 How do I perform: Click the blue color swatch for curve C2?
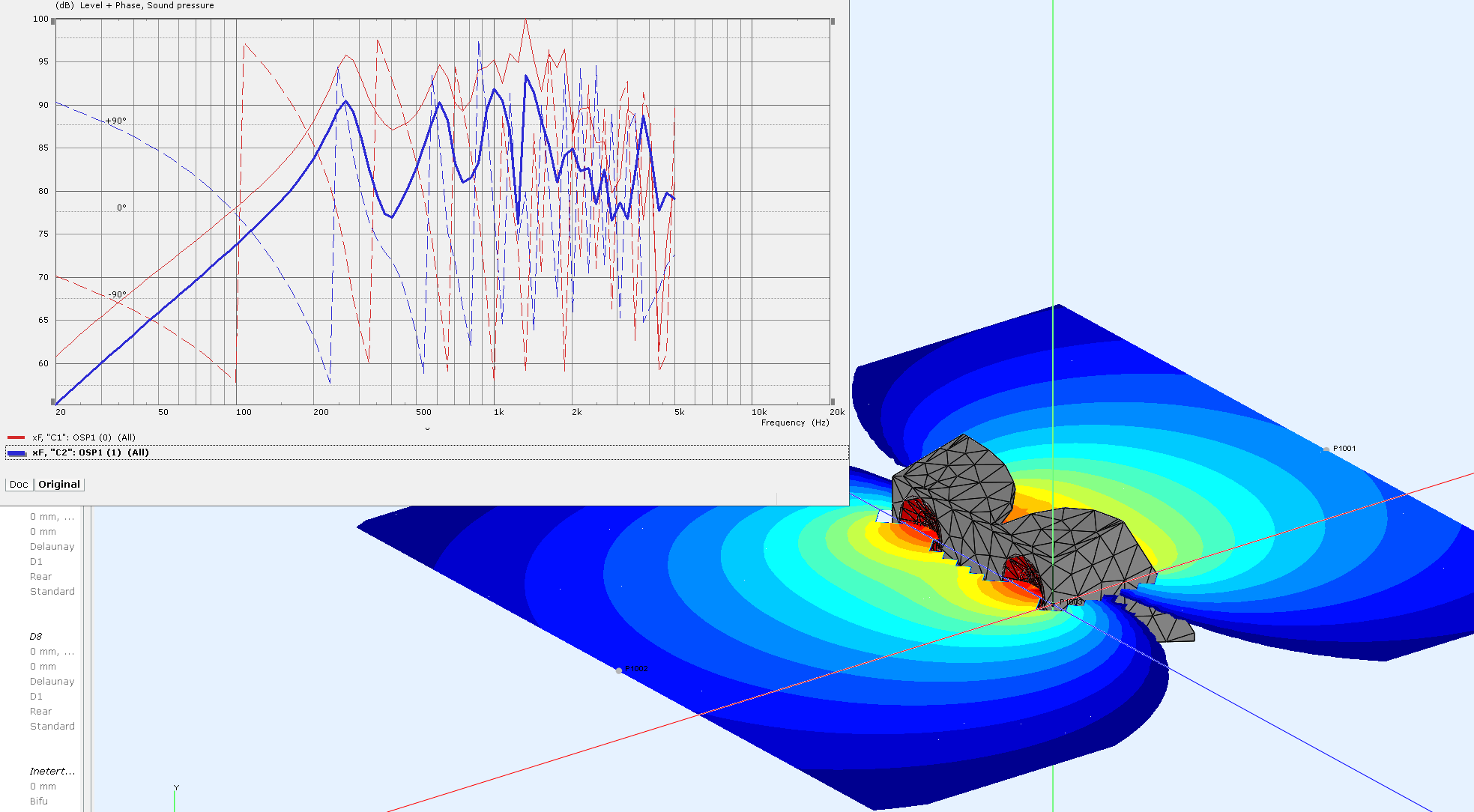16,453
